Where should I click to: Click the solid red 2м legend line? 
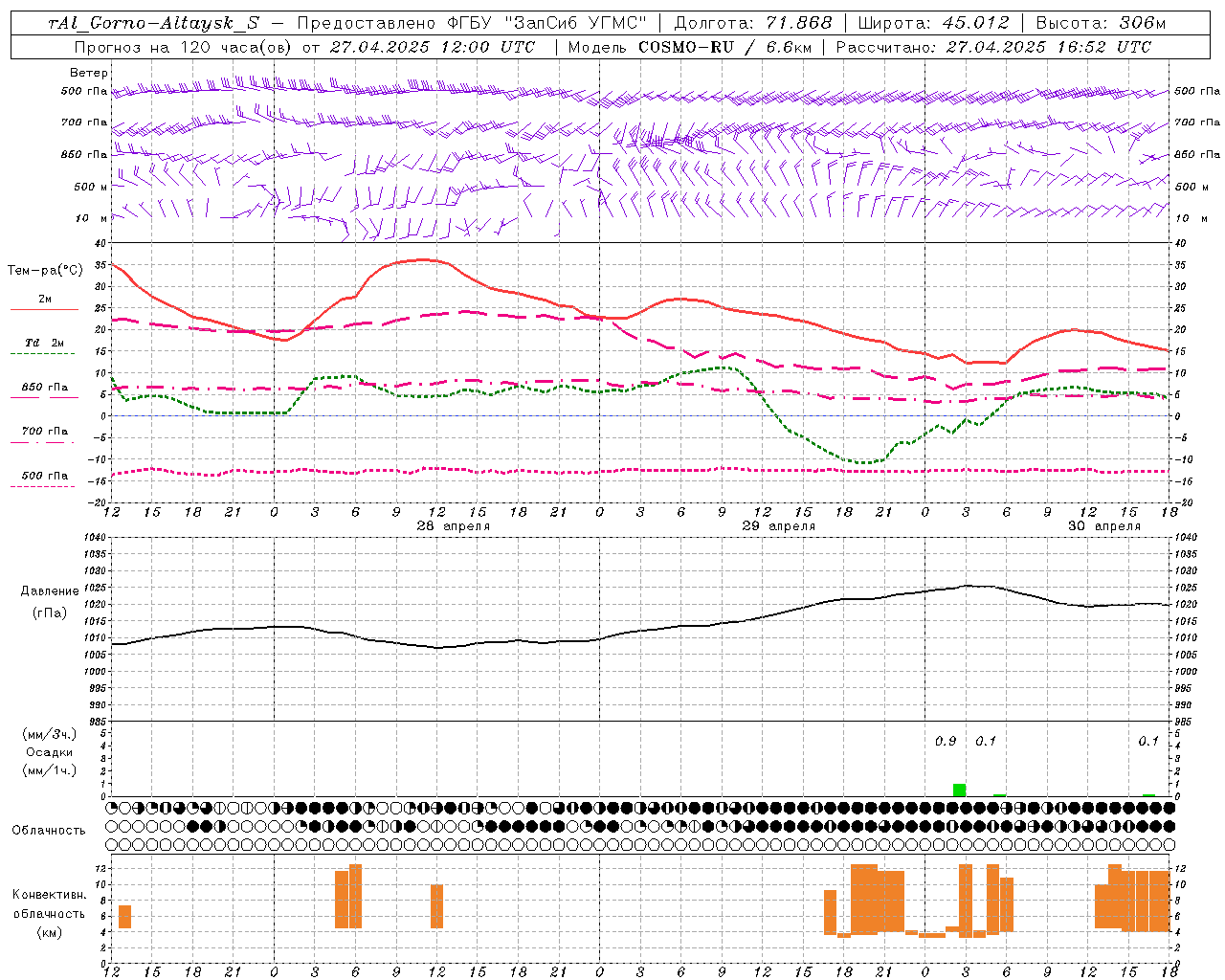[44, 310]
